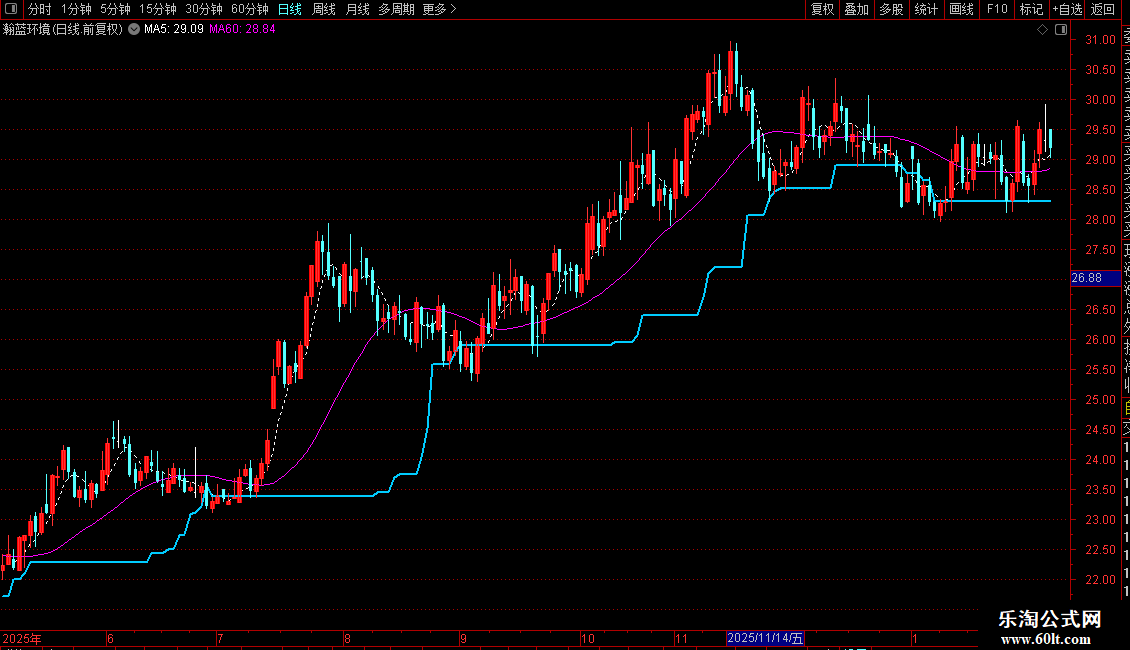Click month 9 label on time axis
The height and width of the screenshot is (650, 1130).
point(463,639)
